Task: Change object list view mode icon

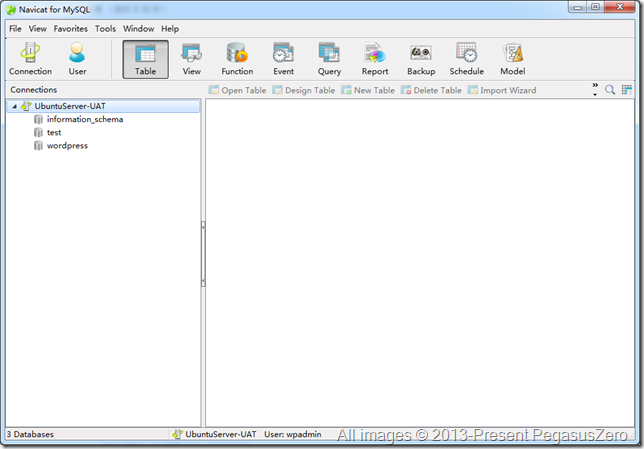Action: pyautogui.click(x=626, y=90)
